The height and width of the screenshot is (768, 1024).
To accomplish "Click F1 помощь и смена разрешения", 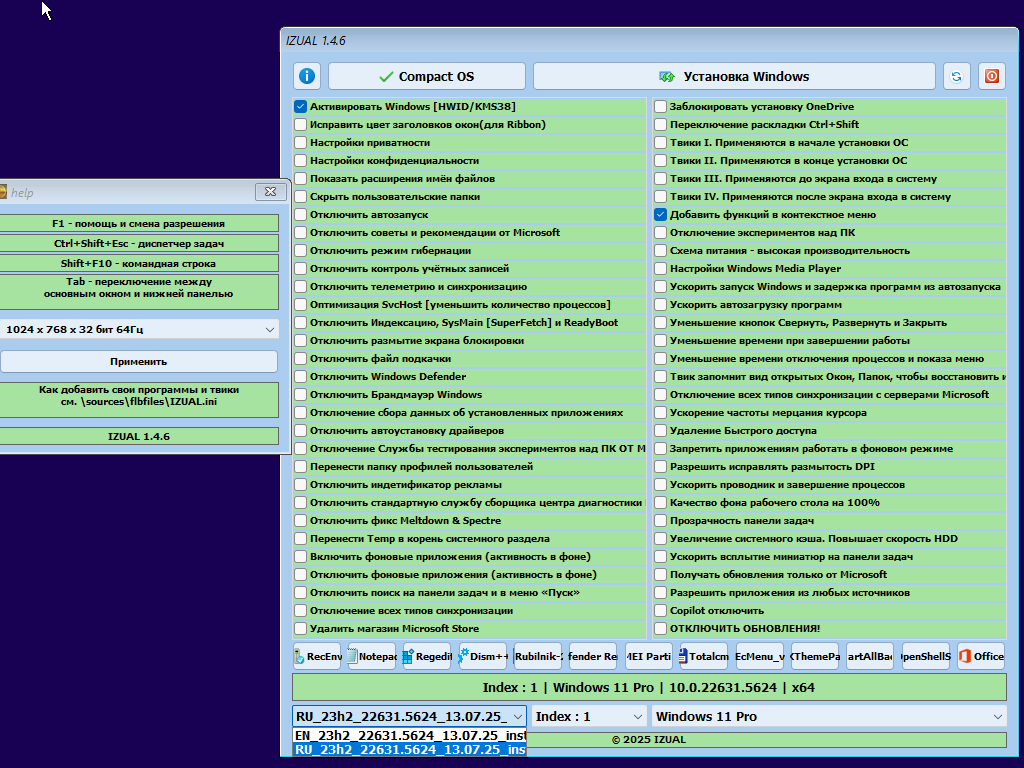I will [138, 223].
